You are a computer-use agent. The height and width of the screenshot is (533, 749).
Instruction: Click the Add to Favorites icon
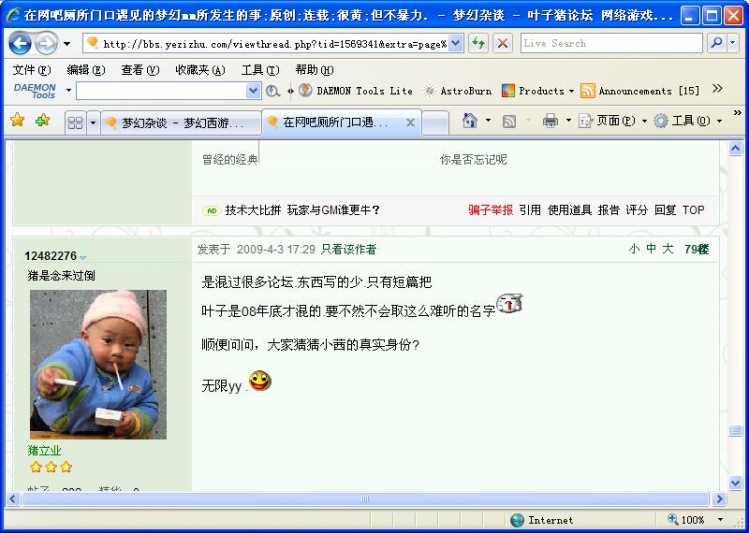42,121
